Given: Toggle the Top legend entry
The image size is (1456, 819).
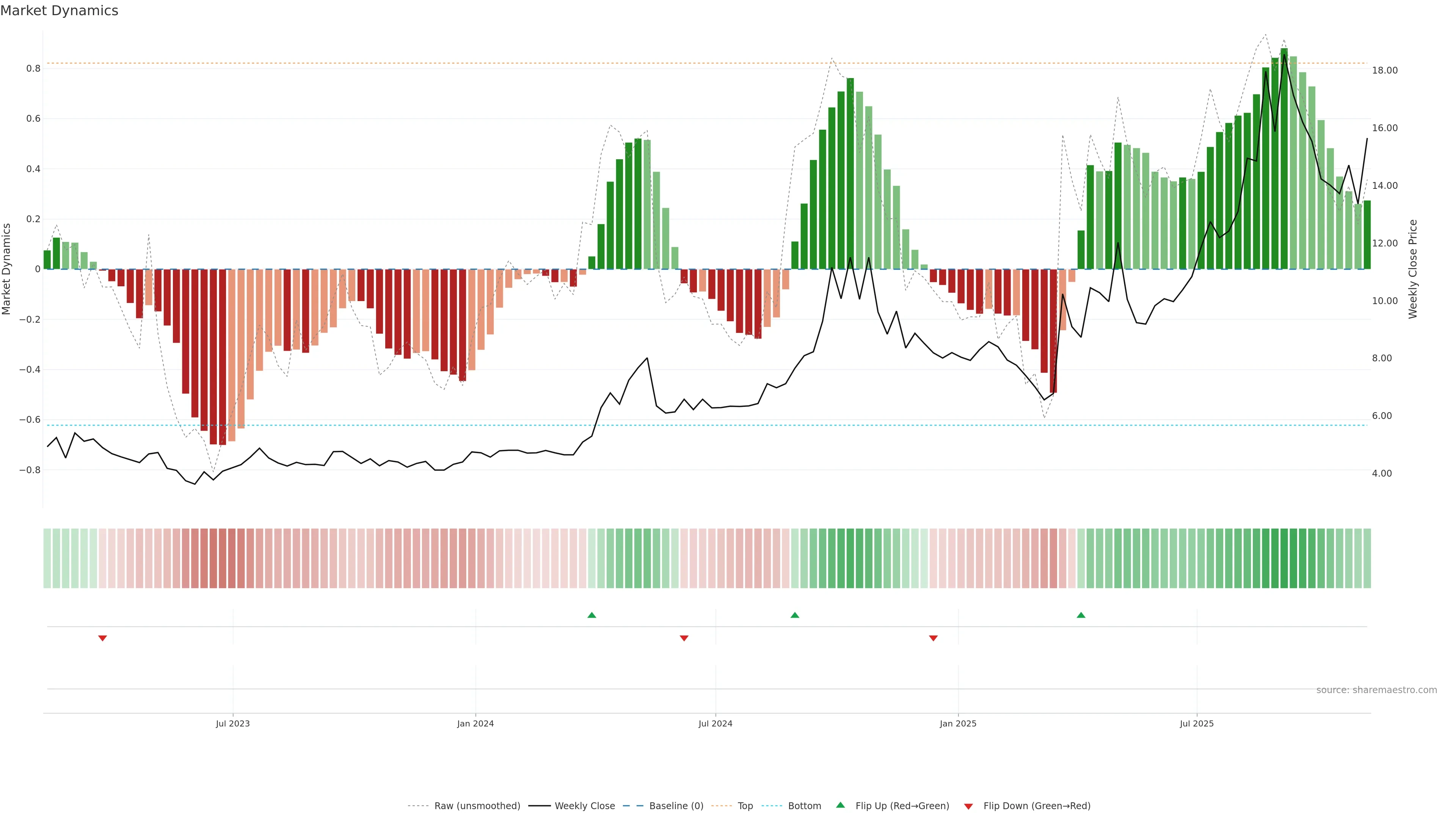Looking at the screenshot, I should pyautogui.click(x=745, y=806).
